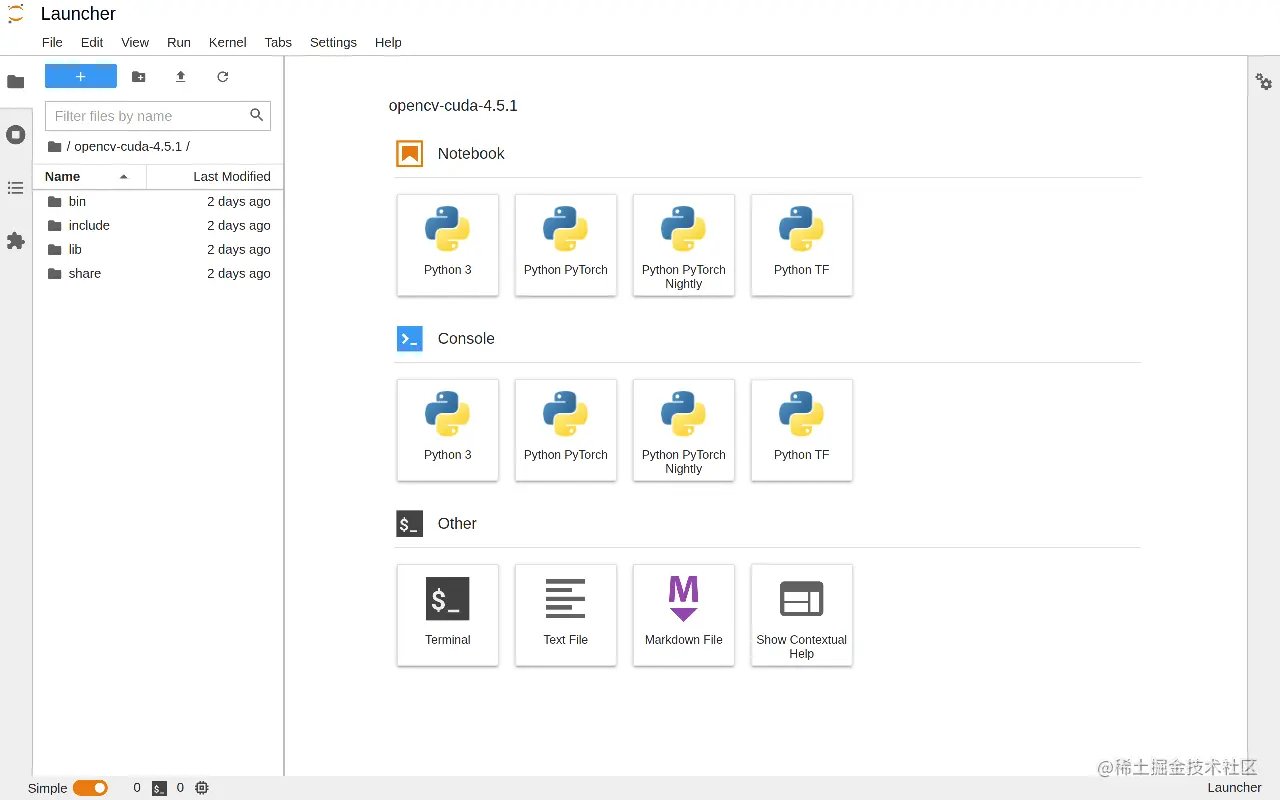
Task: Start a Python PyTorch console
Action: (566, 430)
